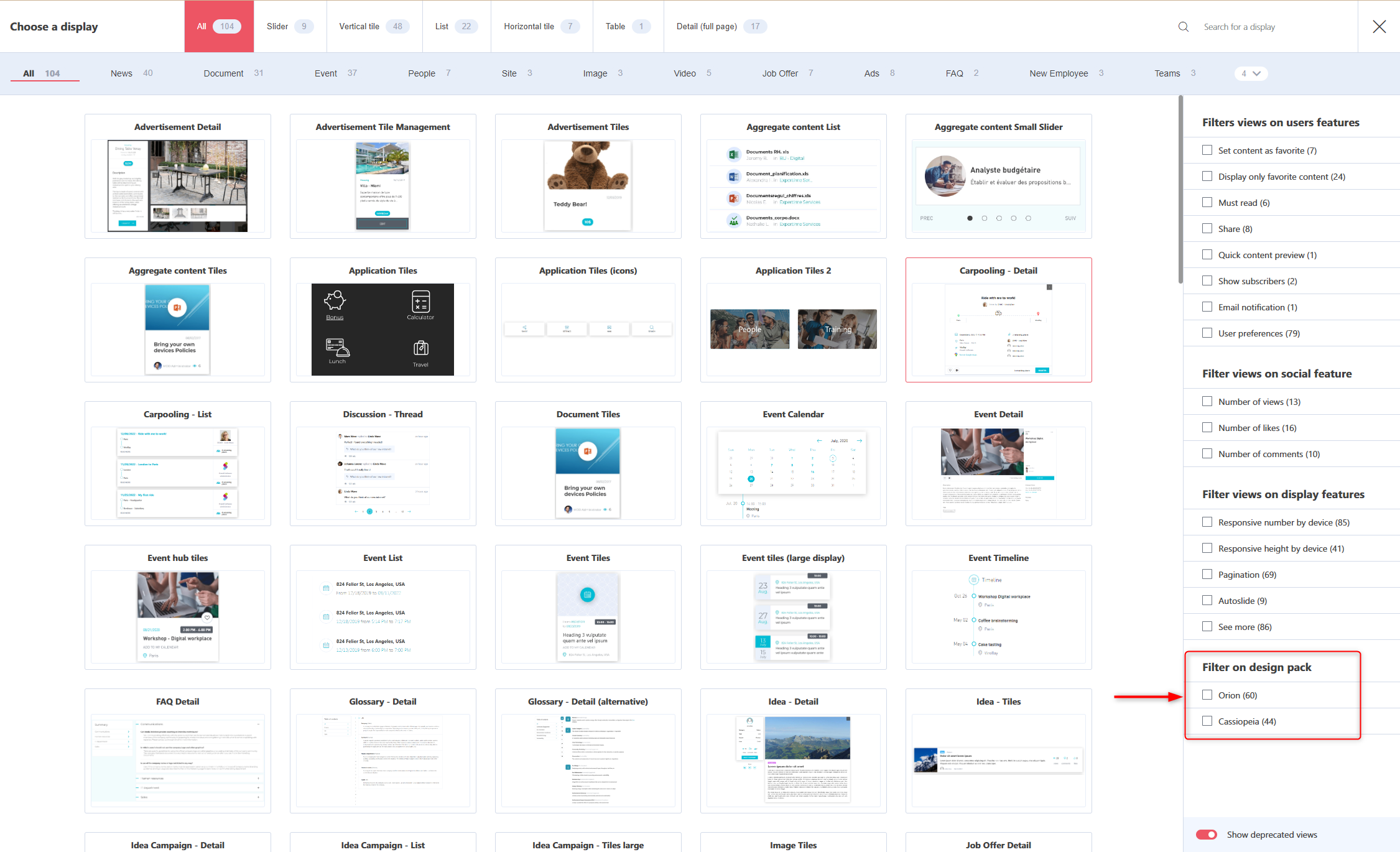
Task: Check User preferences (79) filter
Action: [1207, 333]
